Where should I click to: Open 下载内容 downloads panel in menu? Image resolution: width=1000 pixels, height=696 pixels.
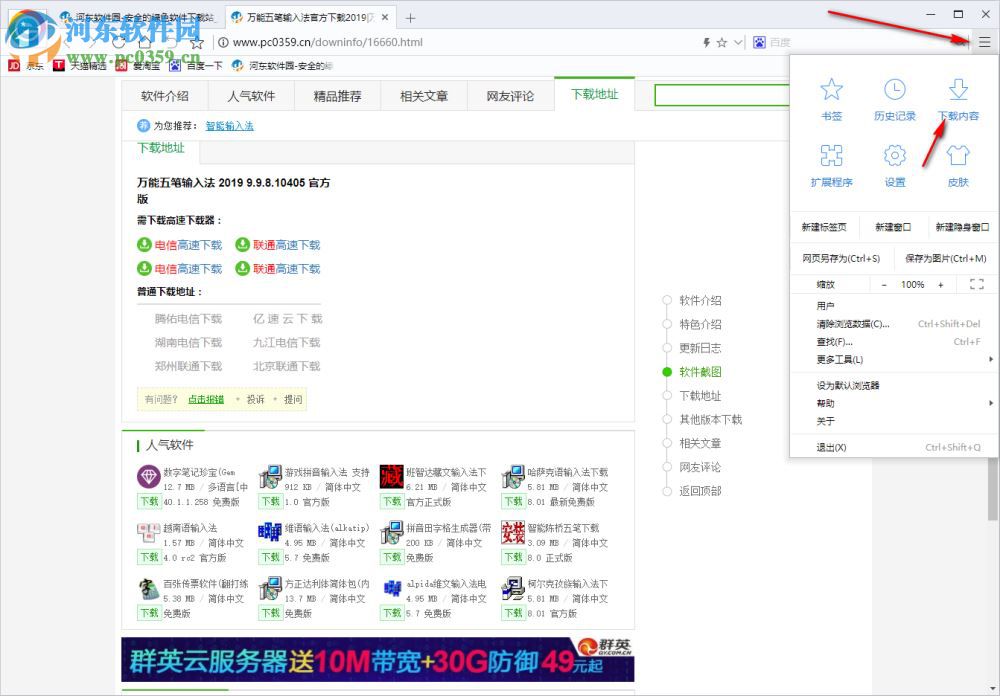tap(957, 97)
